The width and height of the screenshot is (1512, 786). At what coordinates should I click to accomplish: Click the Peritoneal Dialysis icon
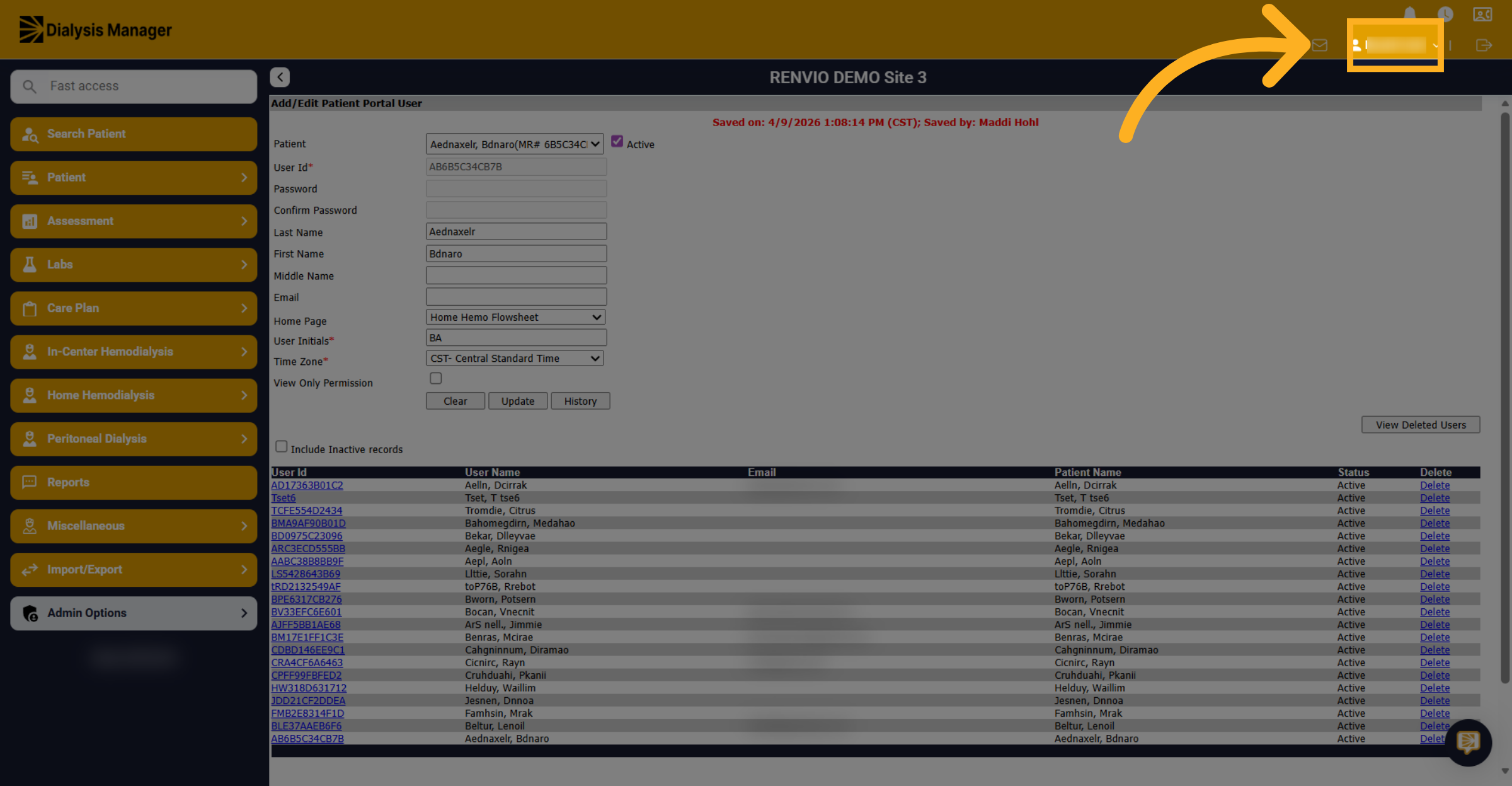click(x=30, y=439)
